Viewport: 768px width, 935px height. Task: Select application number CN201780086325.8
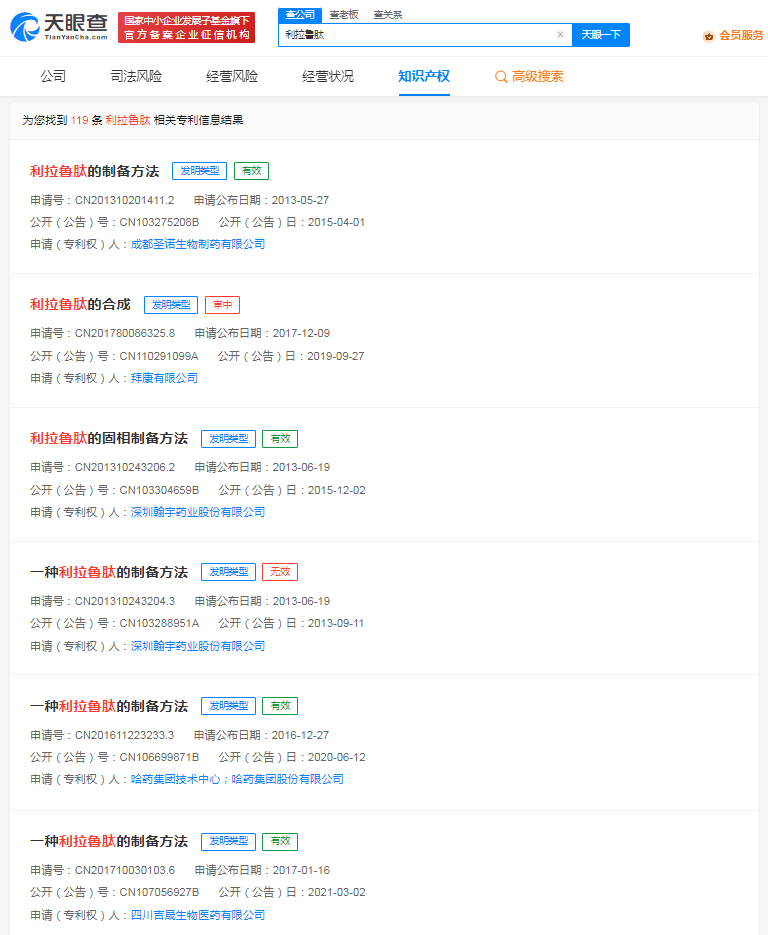coord(125,333)
